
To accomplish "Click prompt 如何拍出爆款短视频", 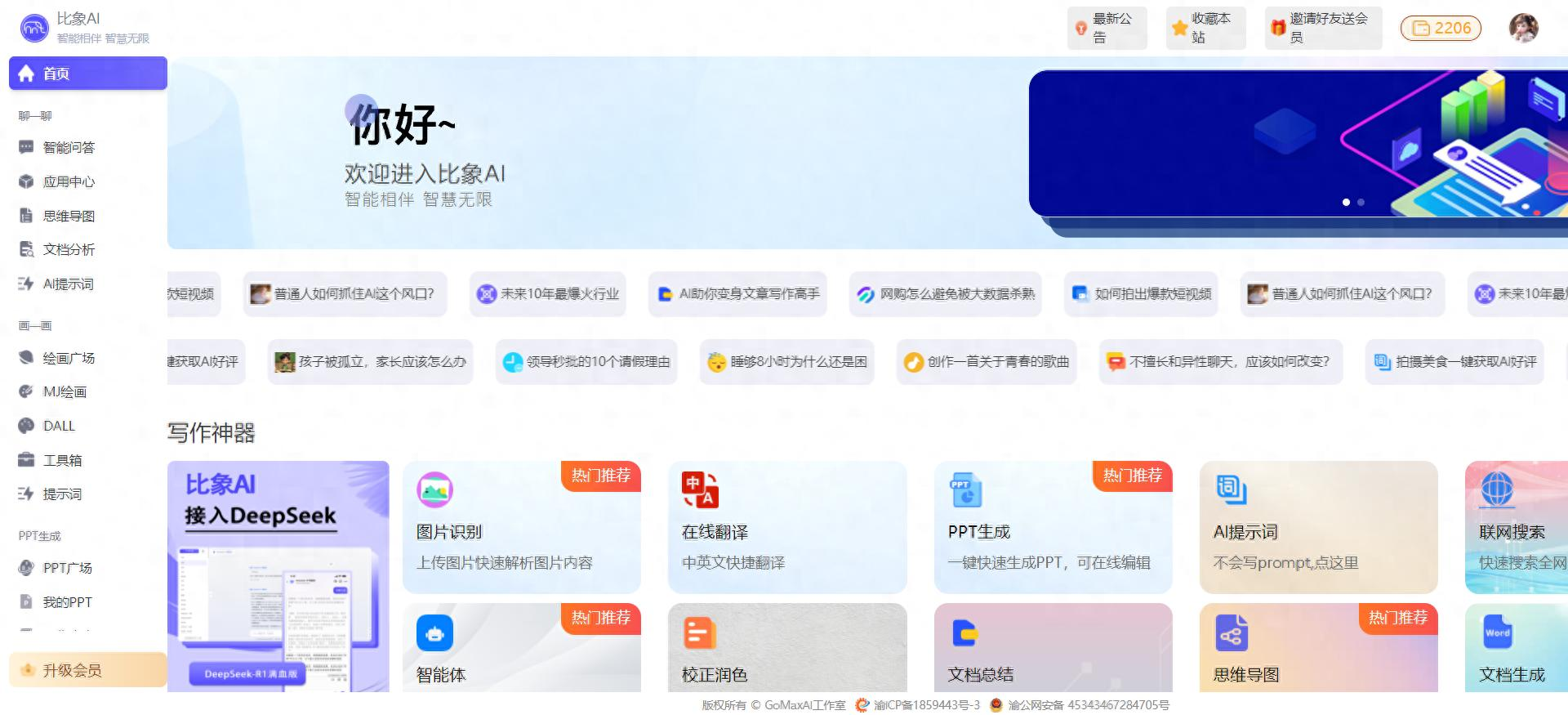I will [1141, 293].
